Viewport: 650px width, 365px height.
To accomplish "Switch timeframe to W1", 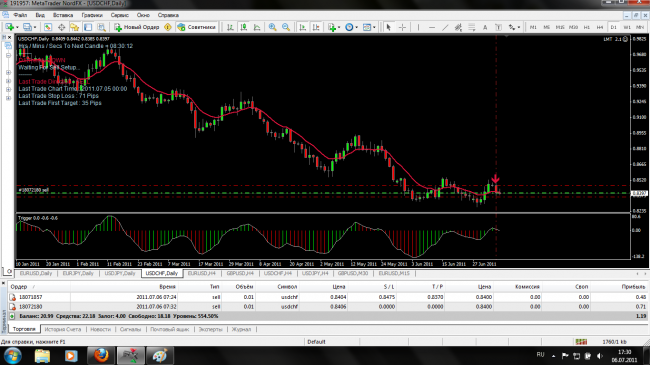I will (627, 27).
